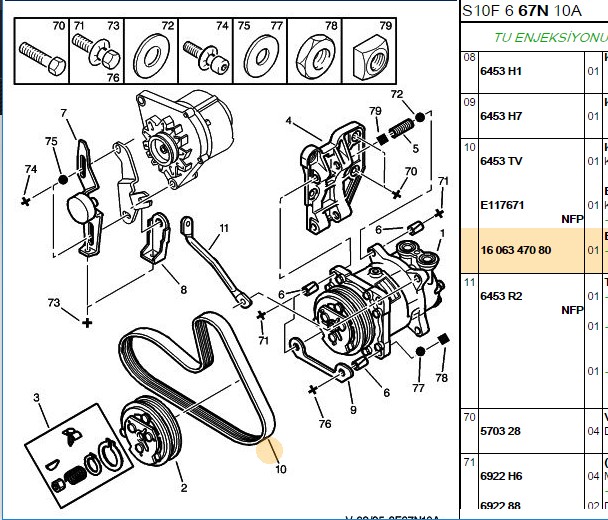Click reference number 10 in the parts table
Image resolution: width=608 pixels, height=520 pixels.
(470, 148)
